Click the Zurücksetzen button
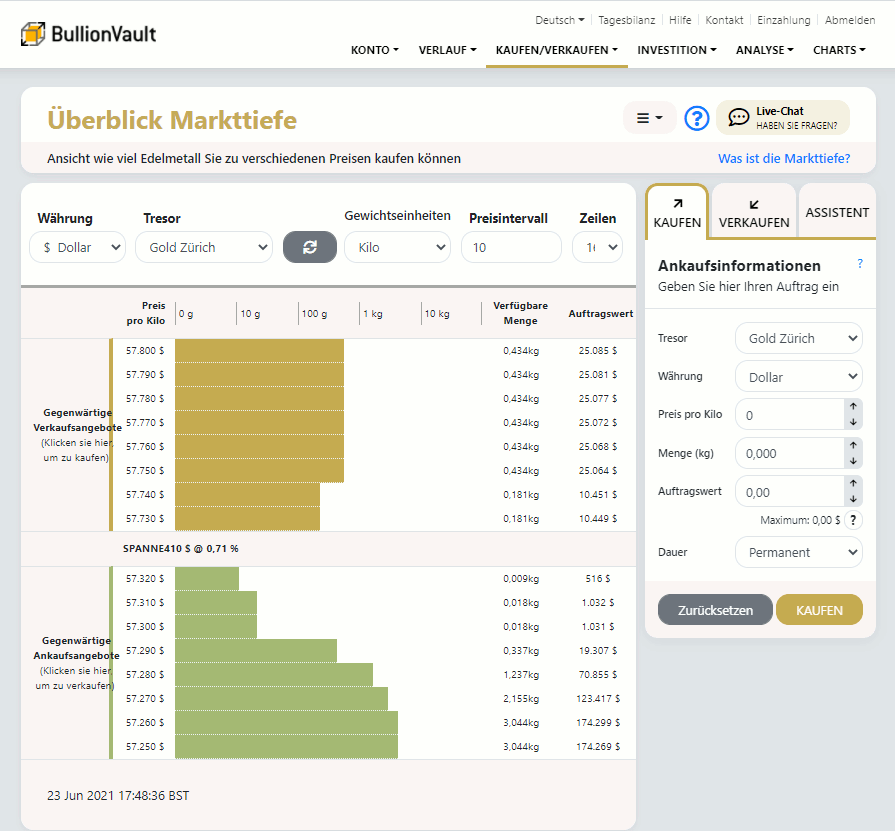This screenshot has width=895, height=831. point(714,610)
